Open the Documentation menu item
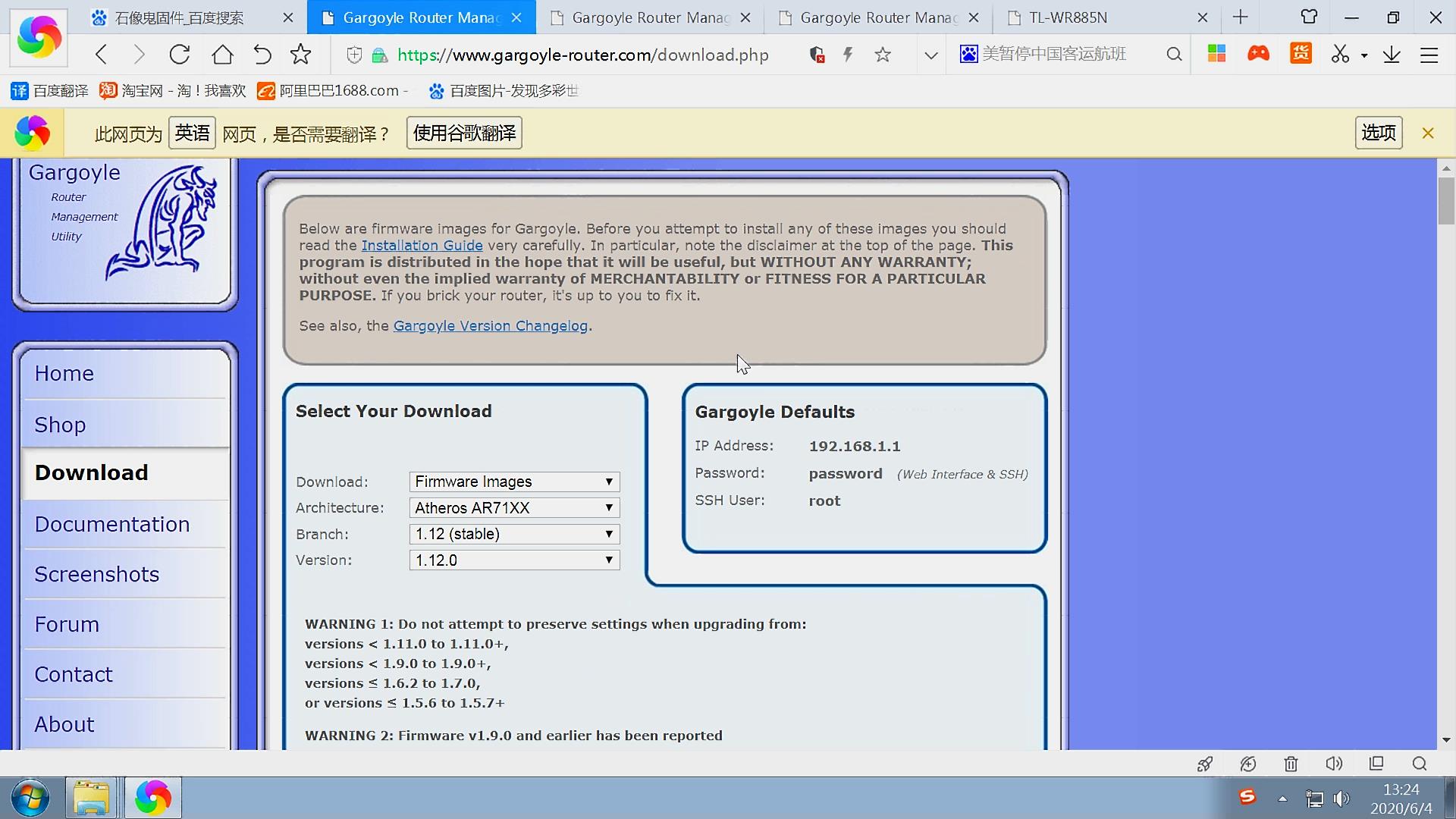The width and height of the screenshot is (1456, 819). [112, 524]
